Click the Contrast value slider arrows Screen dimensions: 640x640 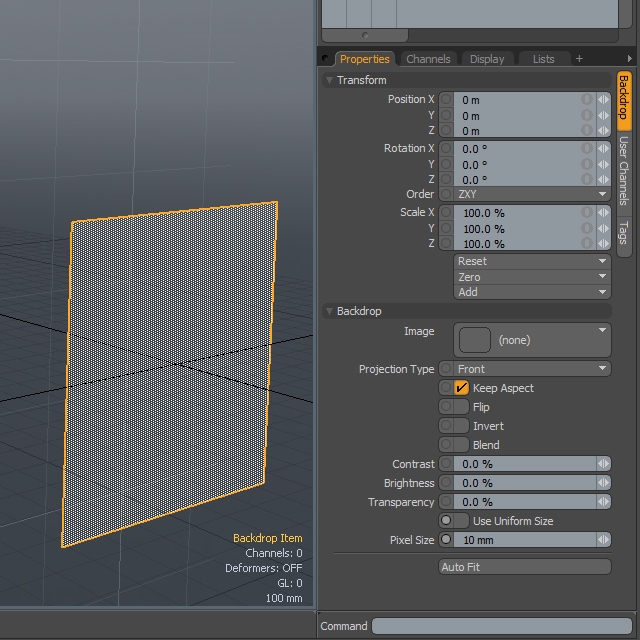[x=604, y=463]
